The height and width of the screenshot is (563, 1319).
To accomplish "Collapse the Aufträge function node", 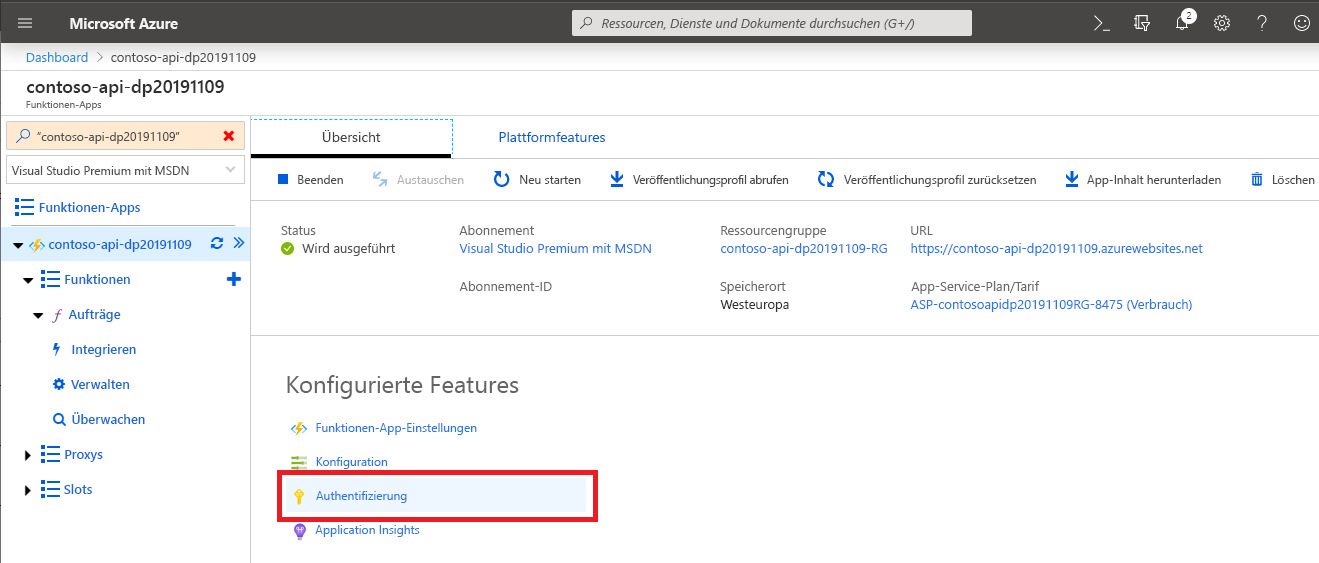I will point(38,315).
